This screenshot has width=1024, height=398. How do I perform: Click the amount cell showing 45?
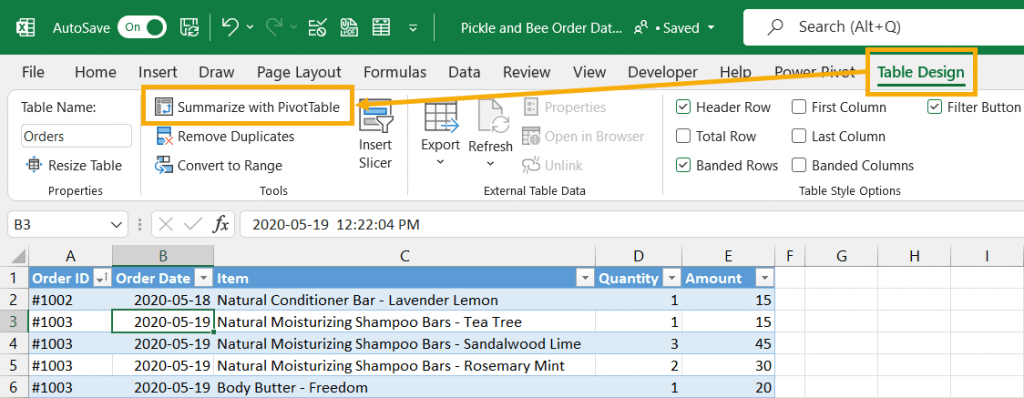[728, 344]
